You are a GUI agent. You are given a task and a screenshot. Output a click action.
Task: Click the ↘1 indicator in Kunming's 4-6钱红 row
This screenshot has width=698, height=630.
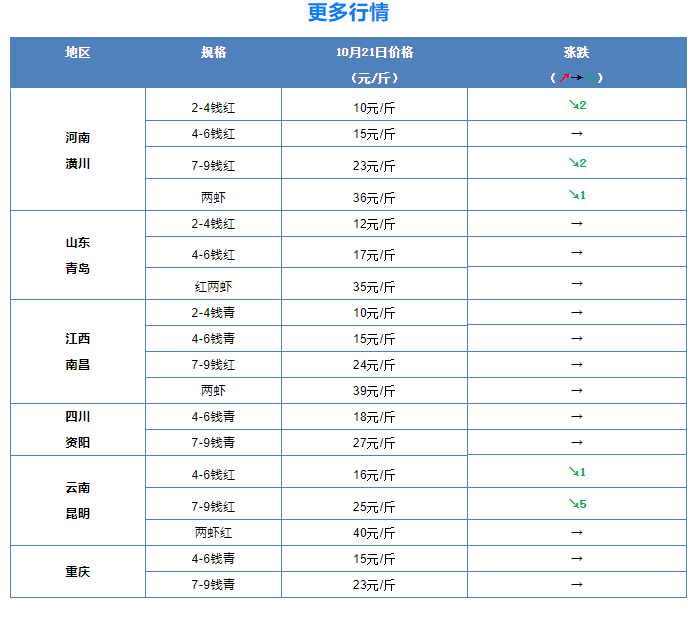pos(577,472)
